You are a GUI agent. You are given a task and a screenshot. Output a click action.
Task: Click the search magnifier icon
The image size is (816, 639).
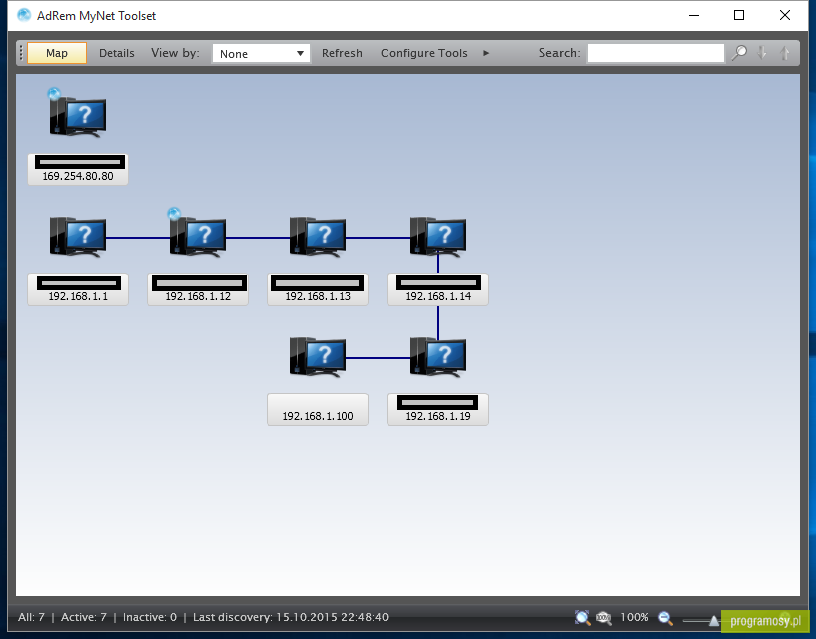(739, 53)
